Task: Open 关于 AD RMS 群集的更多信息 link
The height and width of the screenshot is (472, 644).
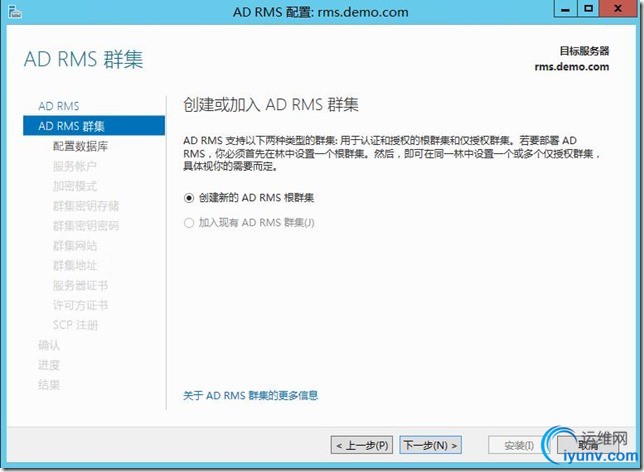Action: pyautogui.click(x=251, y=395)
